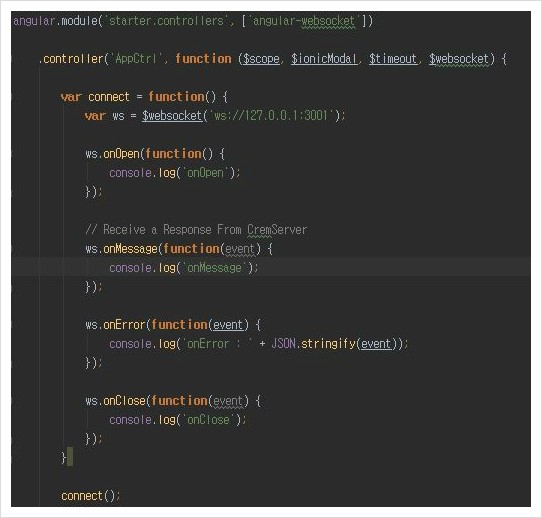The image size is (542, 518).
Task: Click the closing brace beside the caret highlight
Action: pos(64,458)
